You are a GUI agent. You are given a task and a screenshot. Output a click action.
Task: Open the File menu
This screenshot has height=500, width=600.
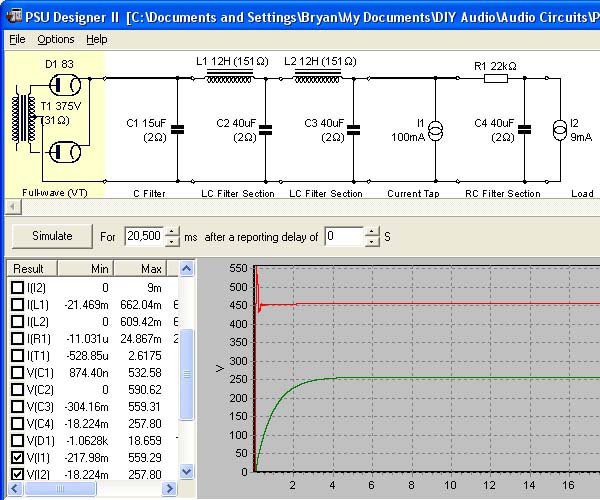(17, 39)
